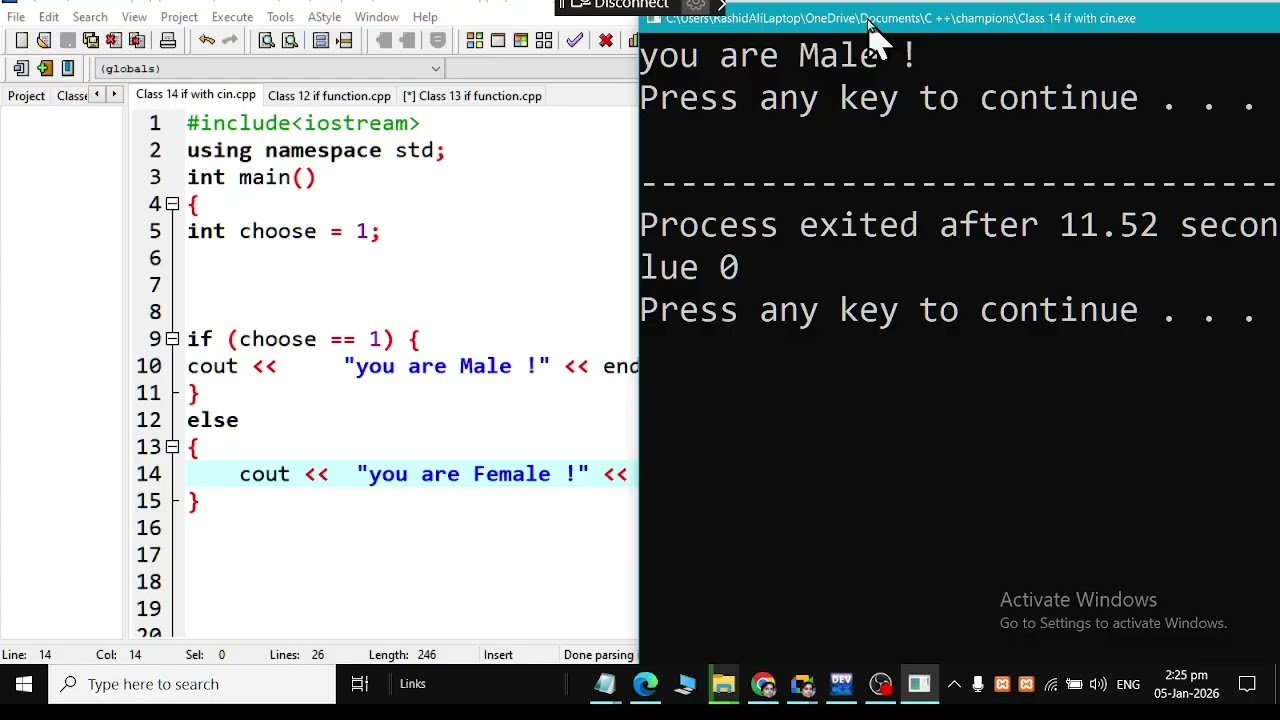The height and width of the screenshot is (720, 1280).
Task: Click the Replace magnifier icon
Action: [x=290, y=40]
